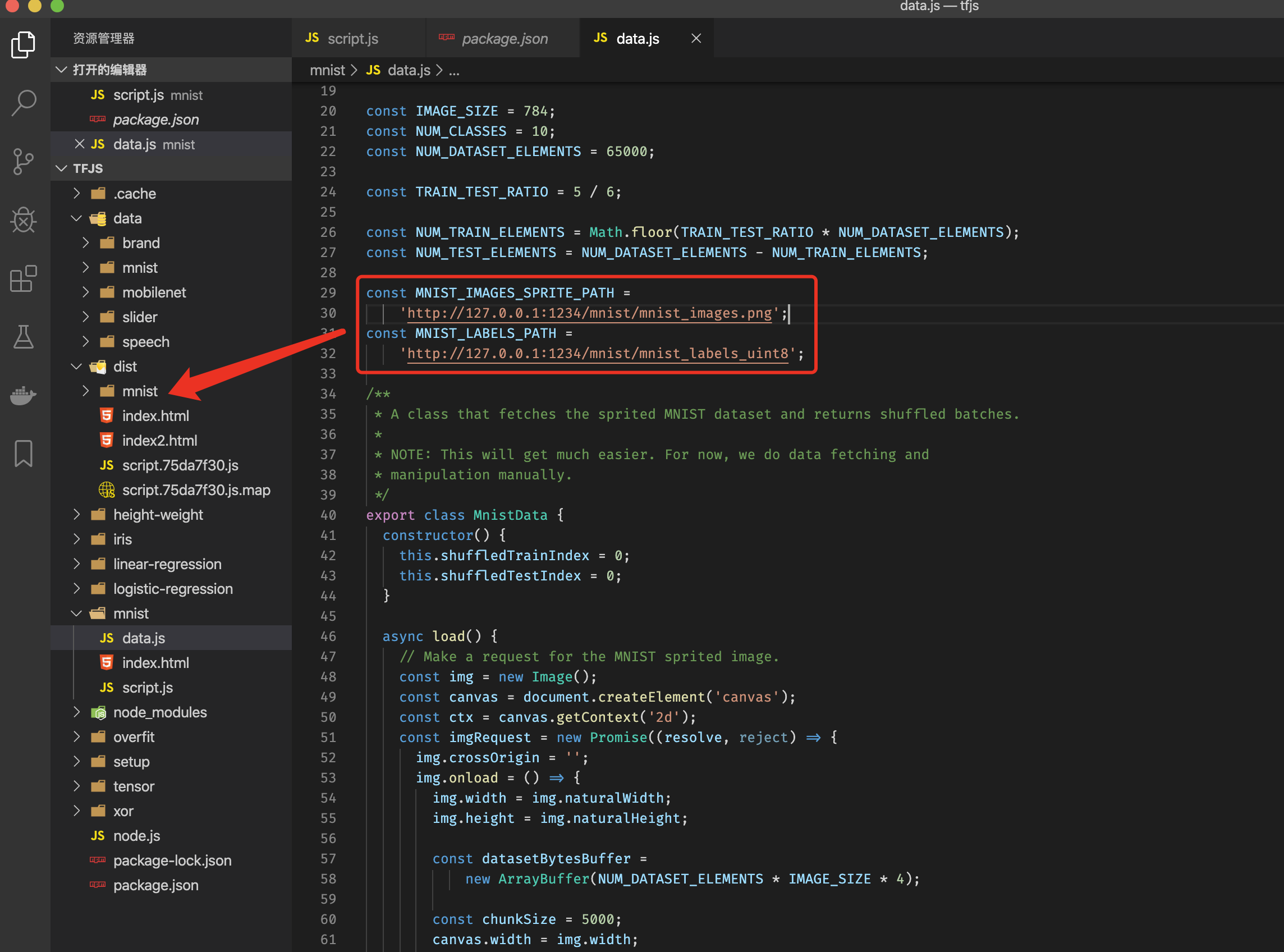Open the Explorer files icon
This screenshot has width=1284, height=952.
tap(24, 44)
